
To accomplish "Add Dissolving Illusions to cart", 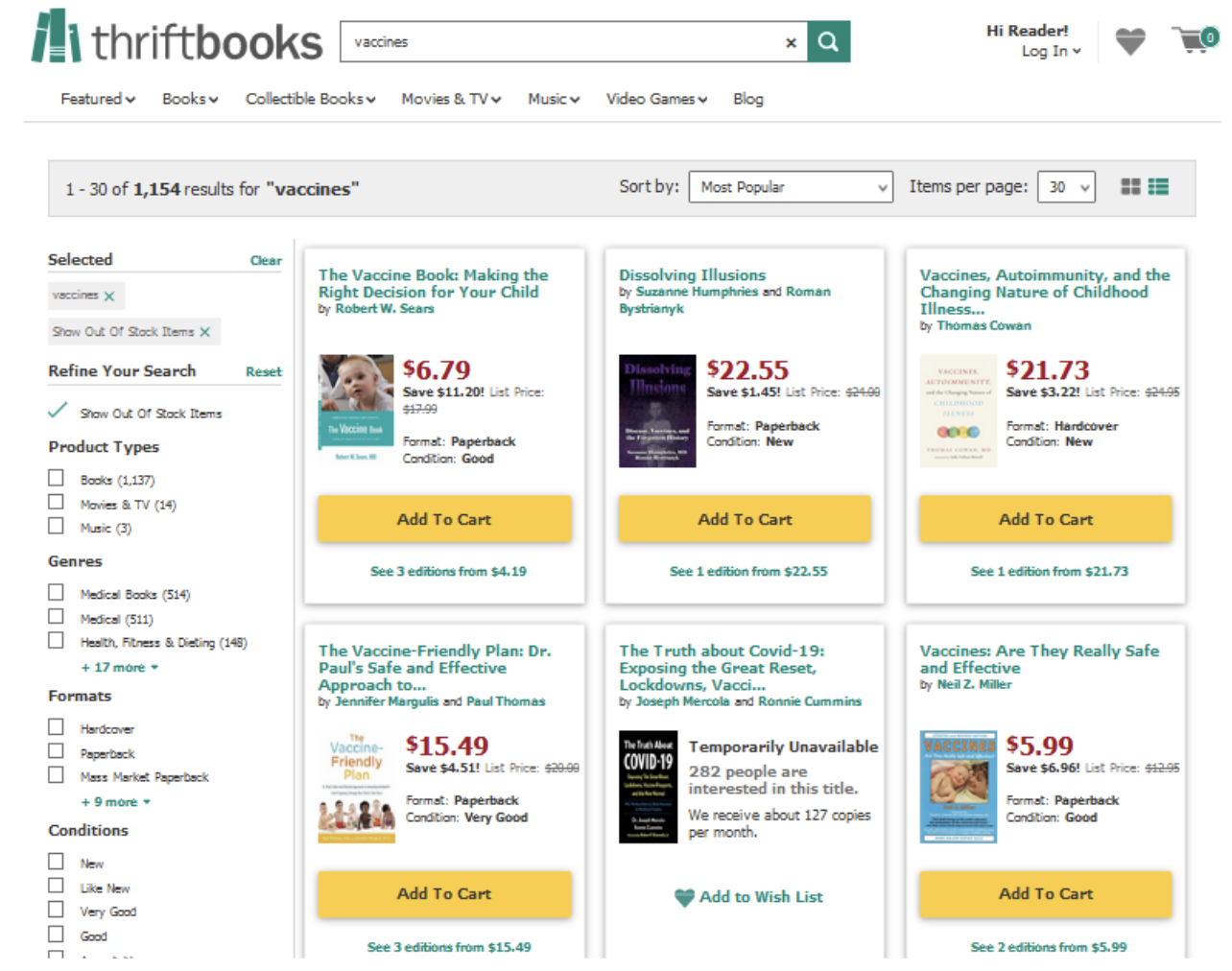I will click(745, 519).
